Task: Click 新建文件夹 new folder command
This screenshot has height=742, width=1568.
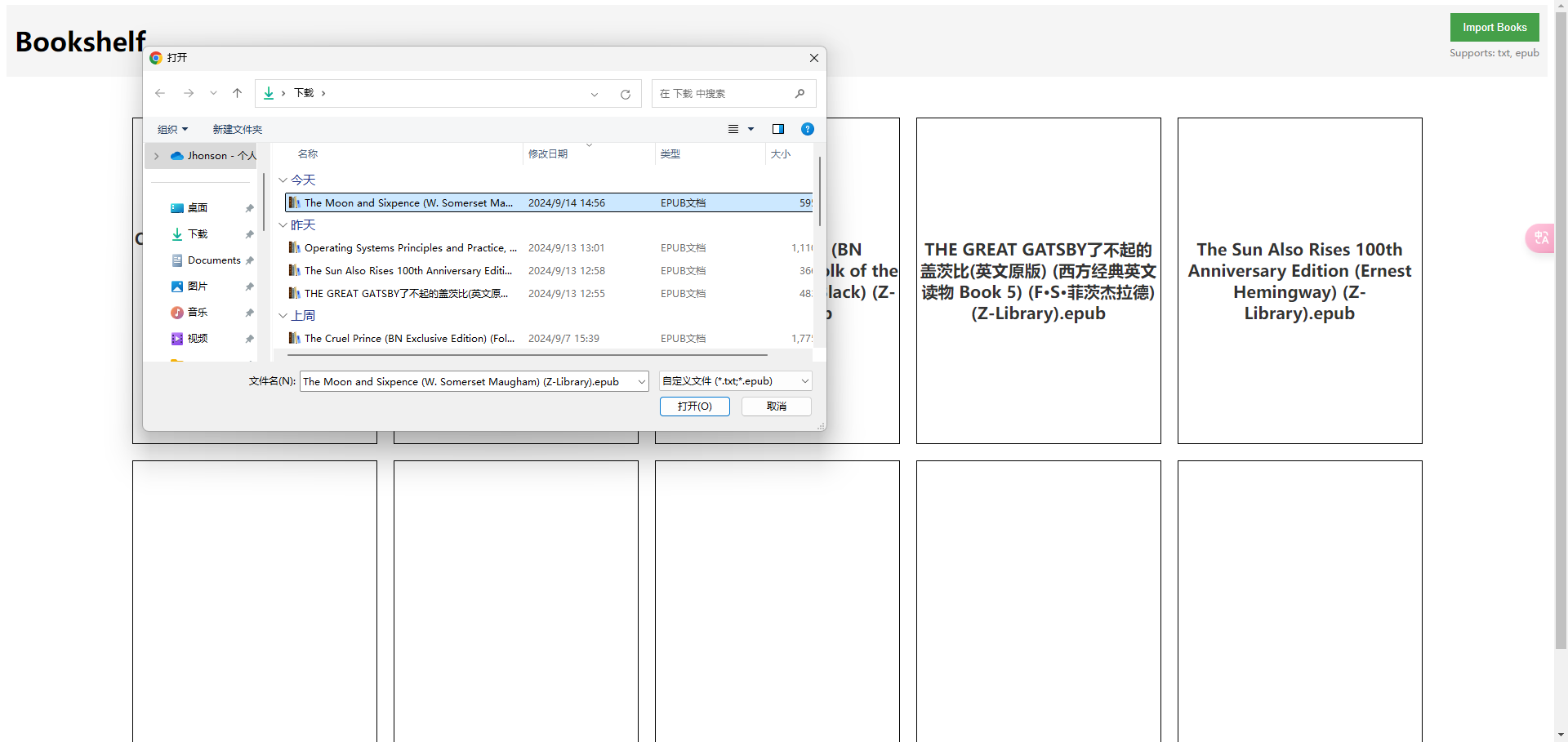Action: point(237,129)
